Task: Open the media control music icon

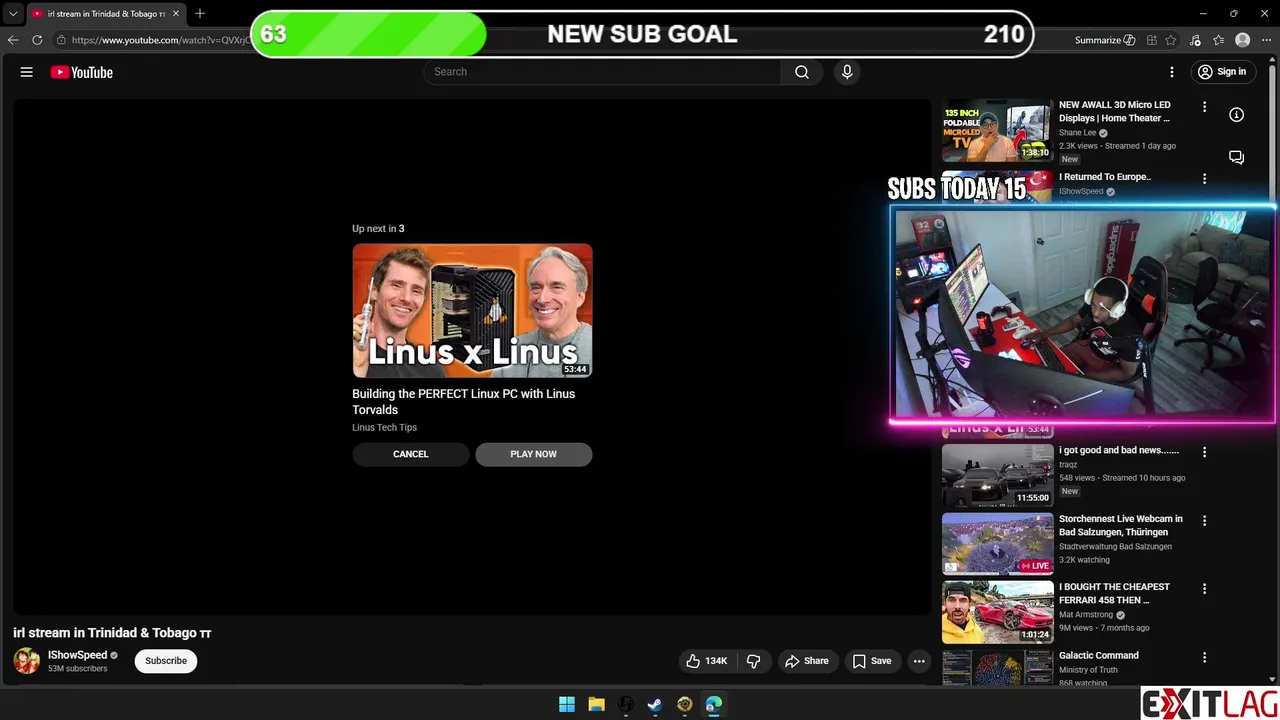Action: [1196, 40]
